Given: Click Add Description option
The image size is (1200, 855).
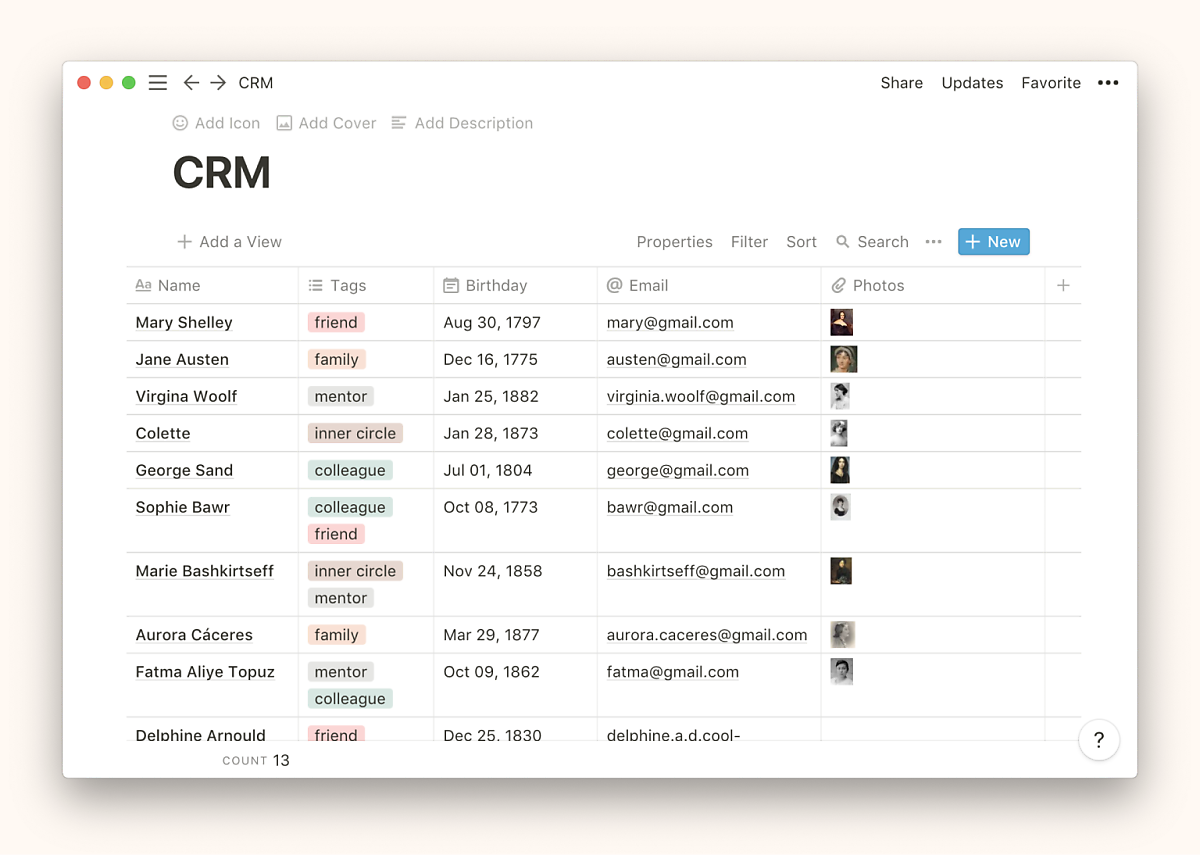Looking at the screenshot, I should point(462,123).
